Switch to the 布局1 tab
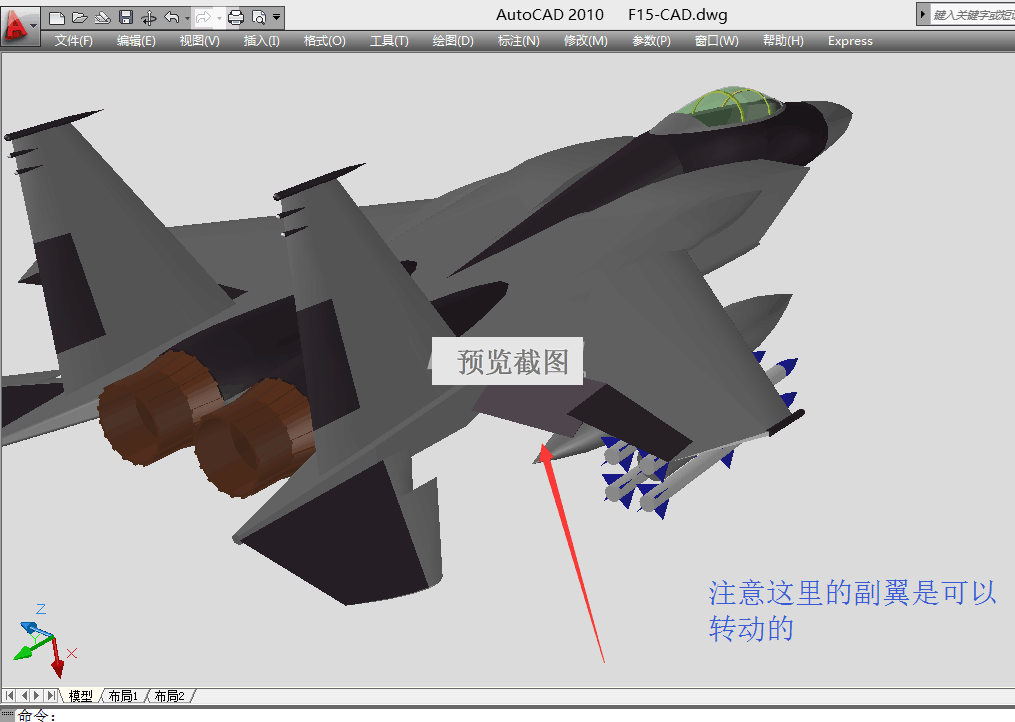Screen dimensions: 1015x722 click(123, 696)
